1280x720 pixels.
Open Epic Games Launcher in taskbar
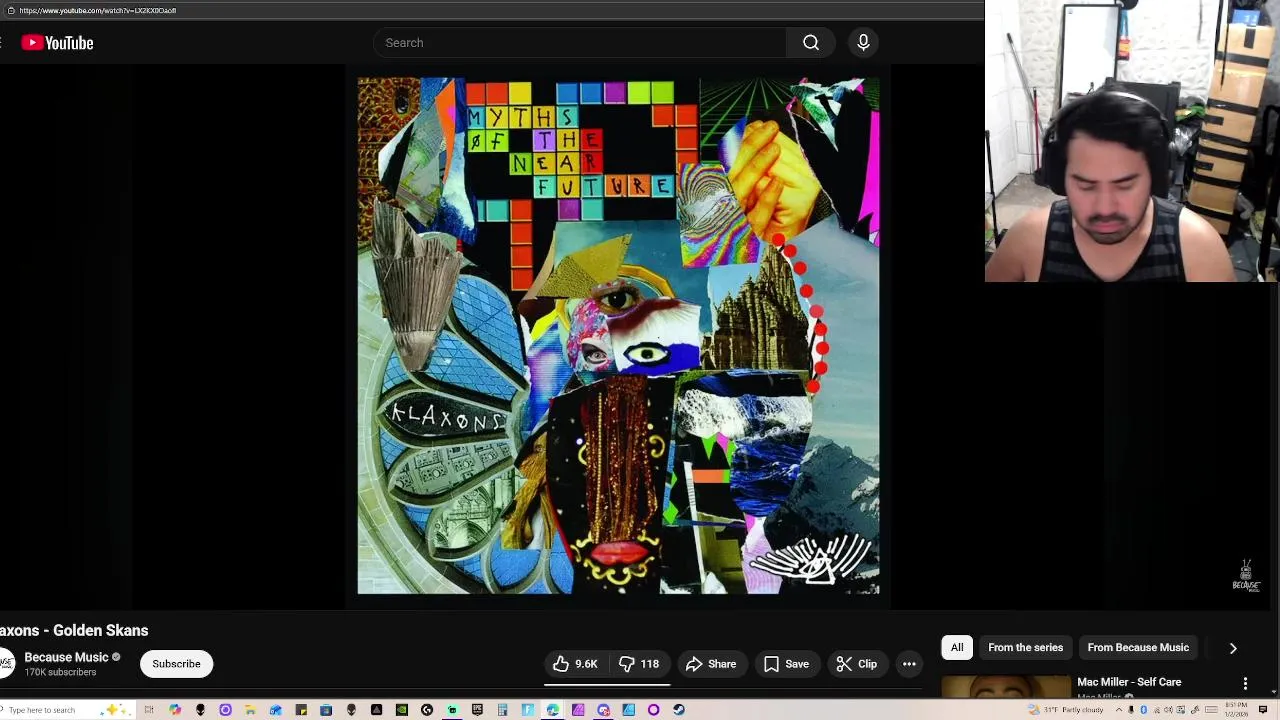[x=477, y=710]
